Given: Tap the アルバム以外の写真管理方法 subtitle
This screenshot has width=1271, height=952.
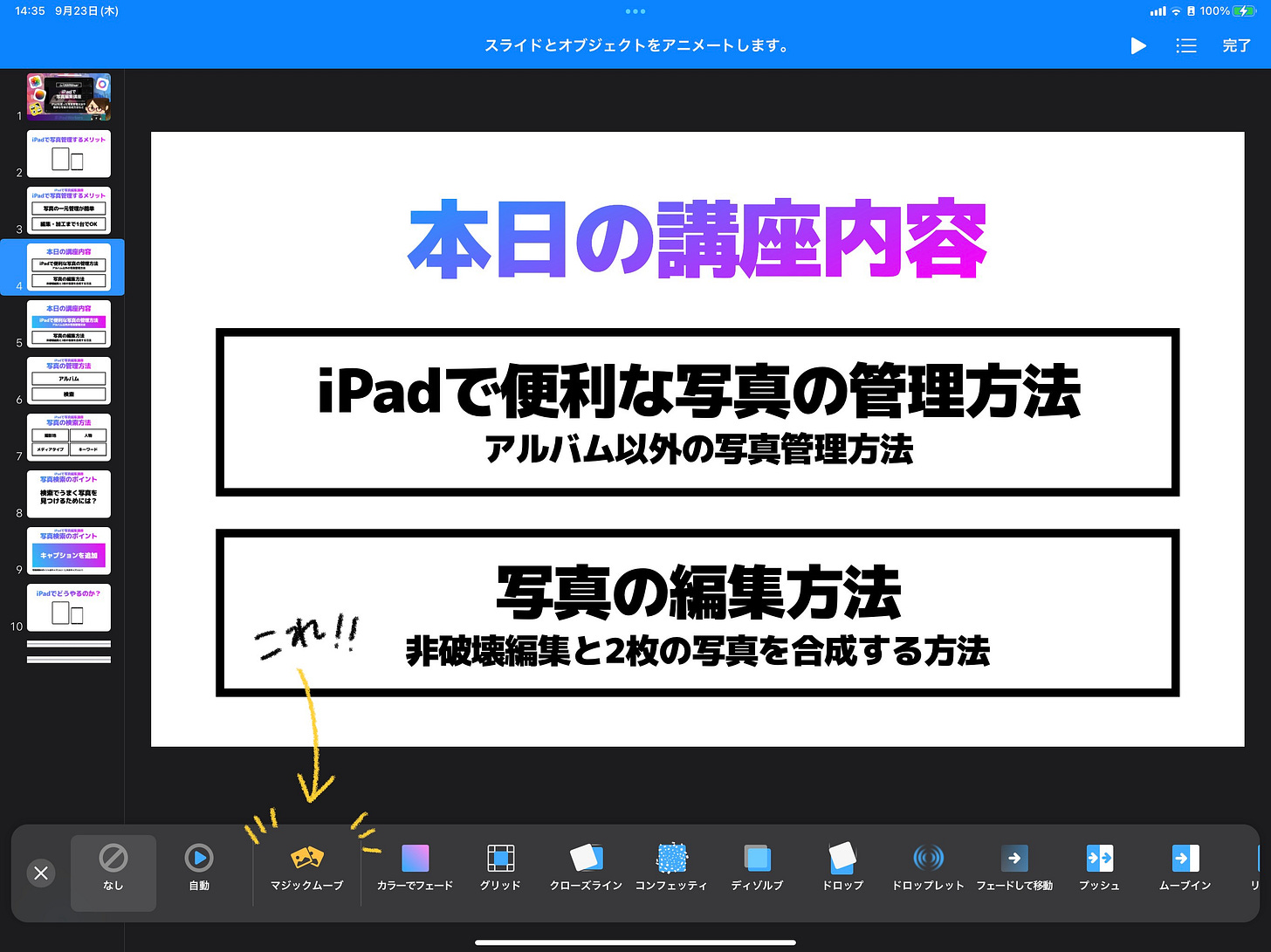Looking at the screenshot, I should [699, 449].
